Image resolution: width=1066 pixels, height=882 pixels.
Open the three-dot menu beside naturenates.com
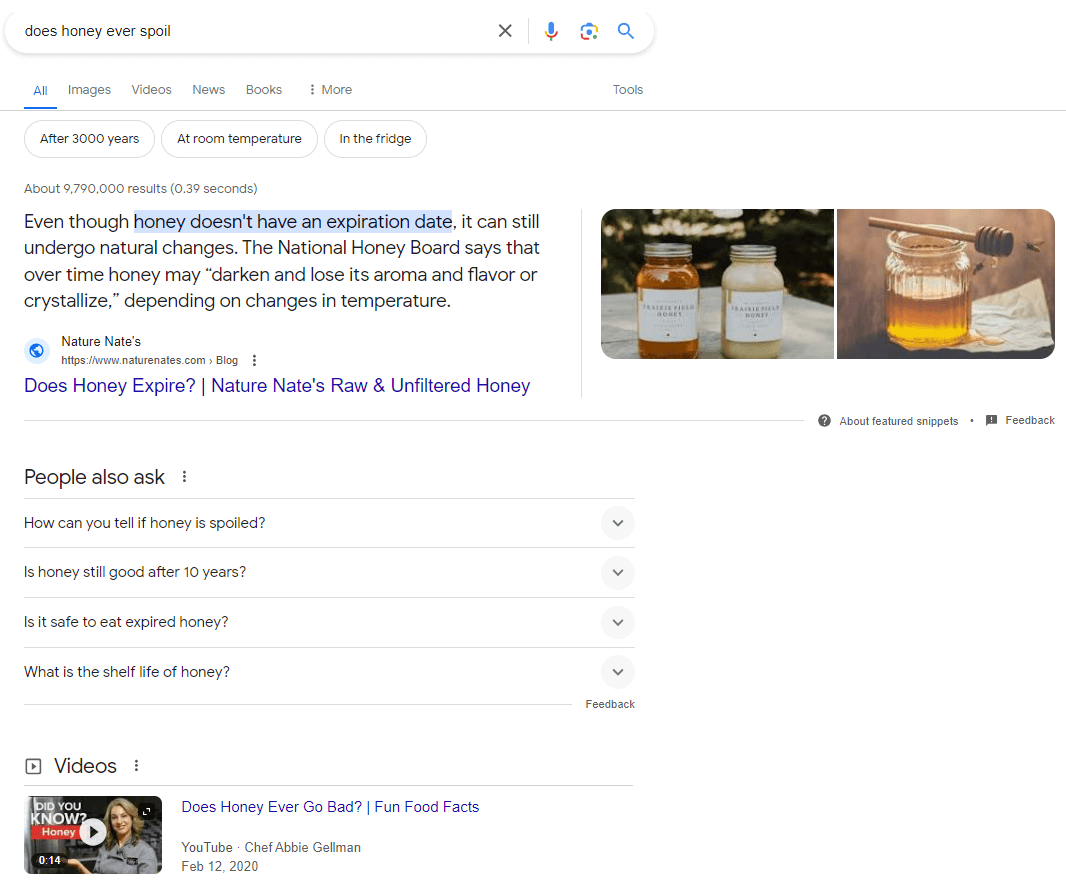click(254, 360)
